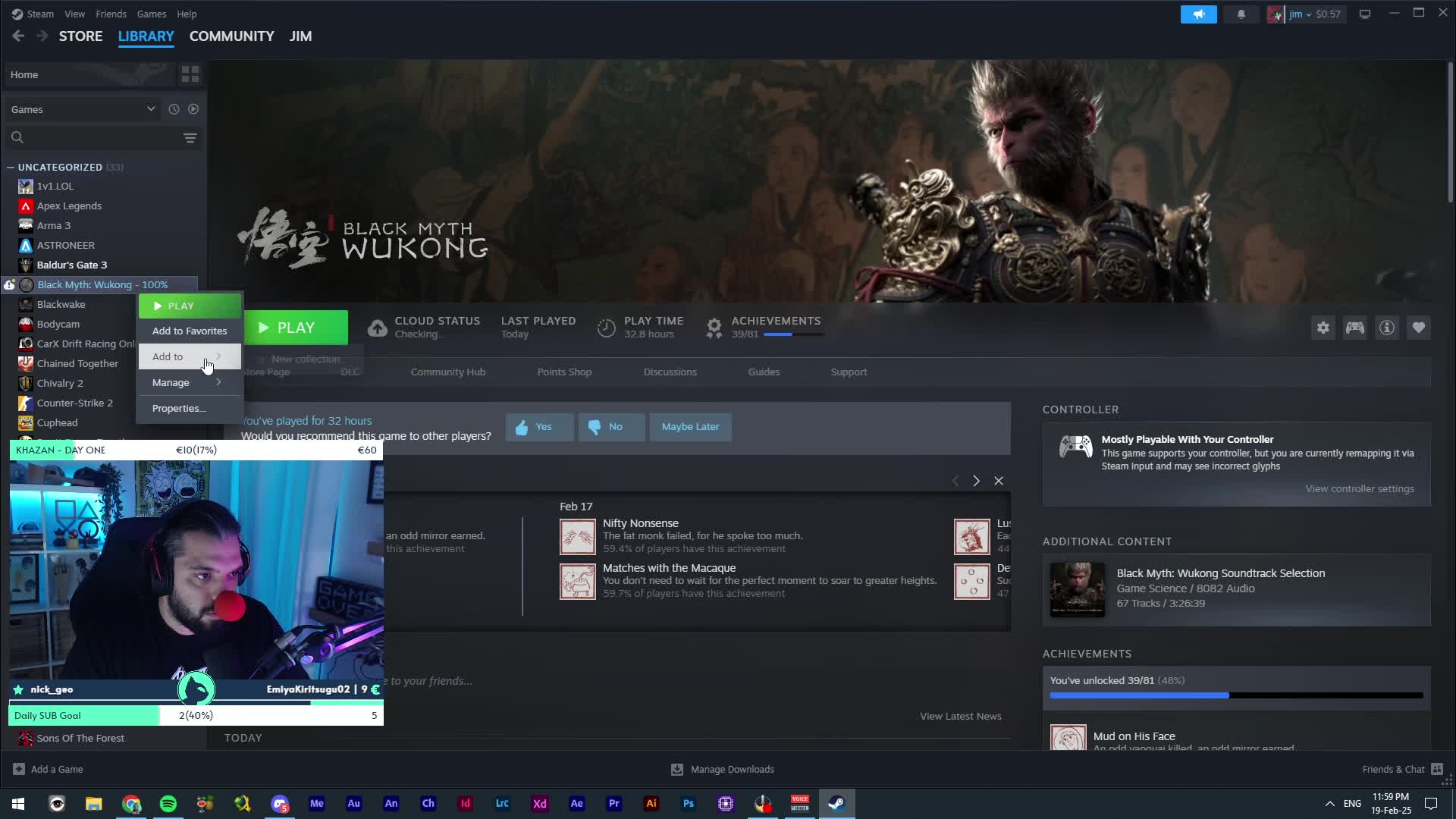Image resolution: width=1456 pixels, height=819 pixels.
Task: Open the JIM profile tab
Action: pyautogui.click(x=300, y=36)
